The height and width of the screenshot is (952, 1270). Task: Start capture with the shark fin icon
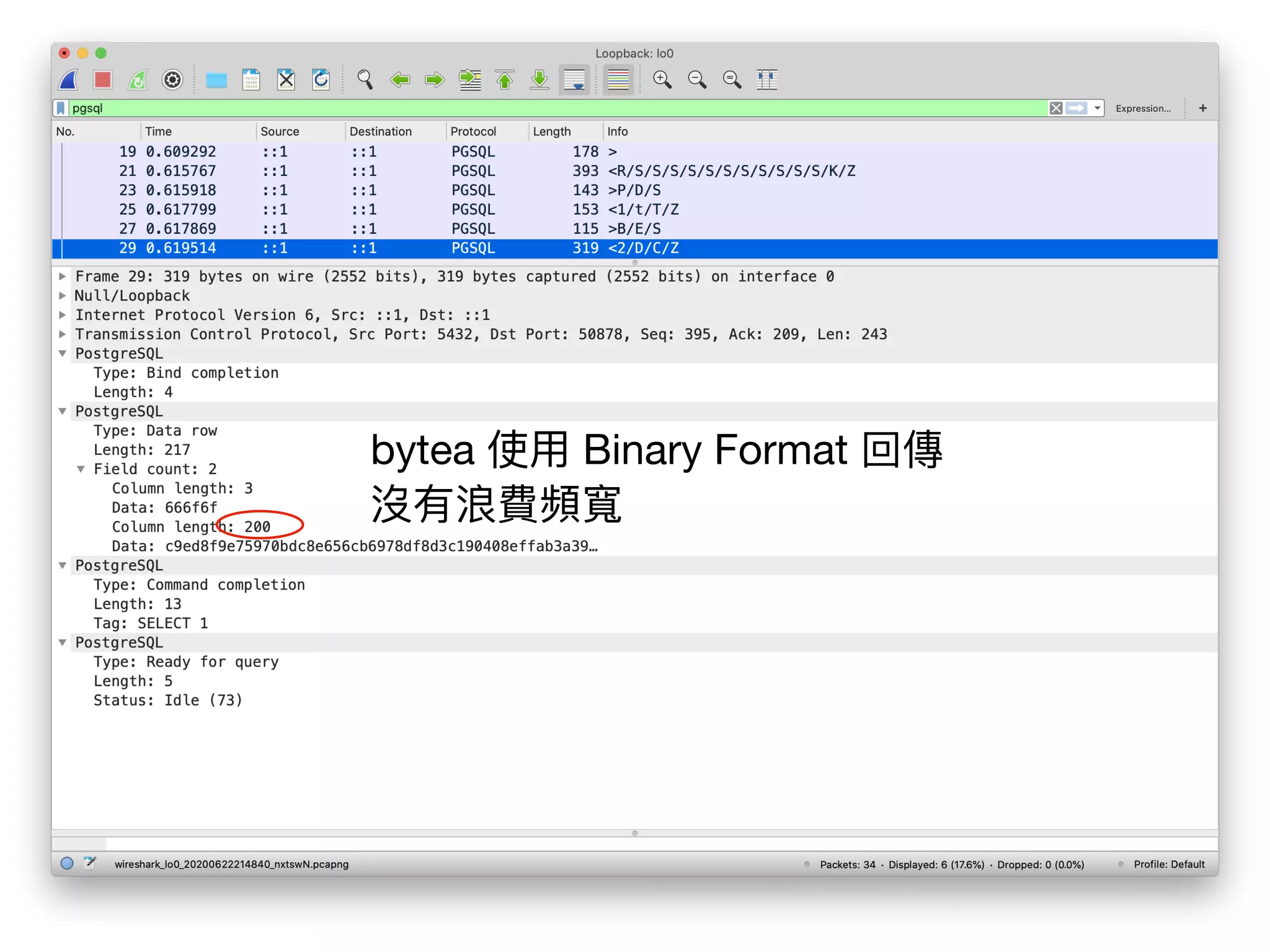[69, 79]
